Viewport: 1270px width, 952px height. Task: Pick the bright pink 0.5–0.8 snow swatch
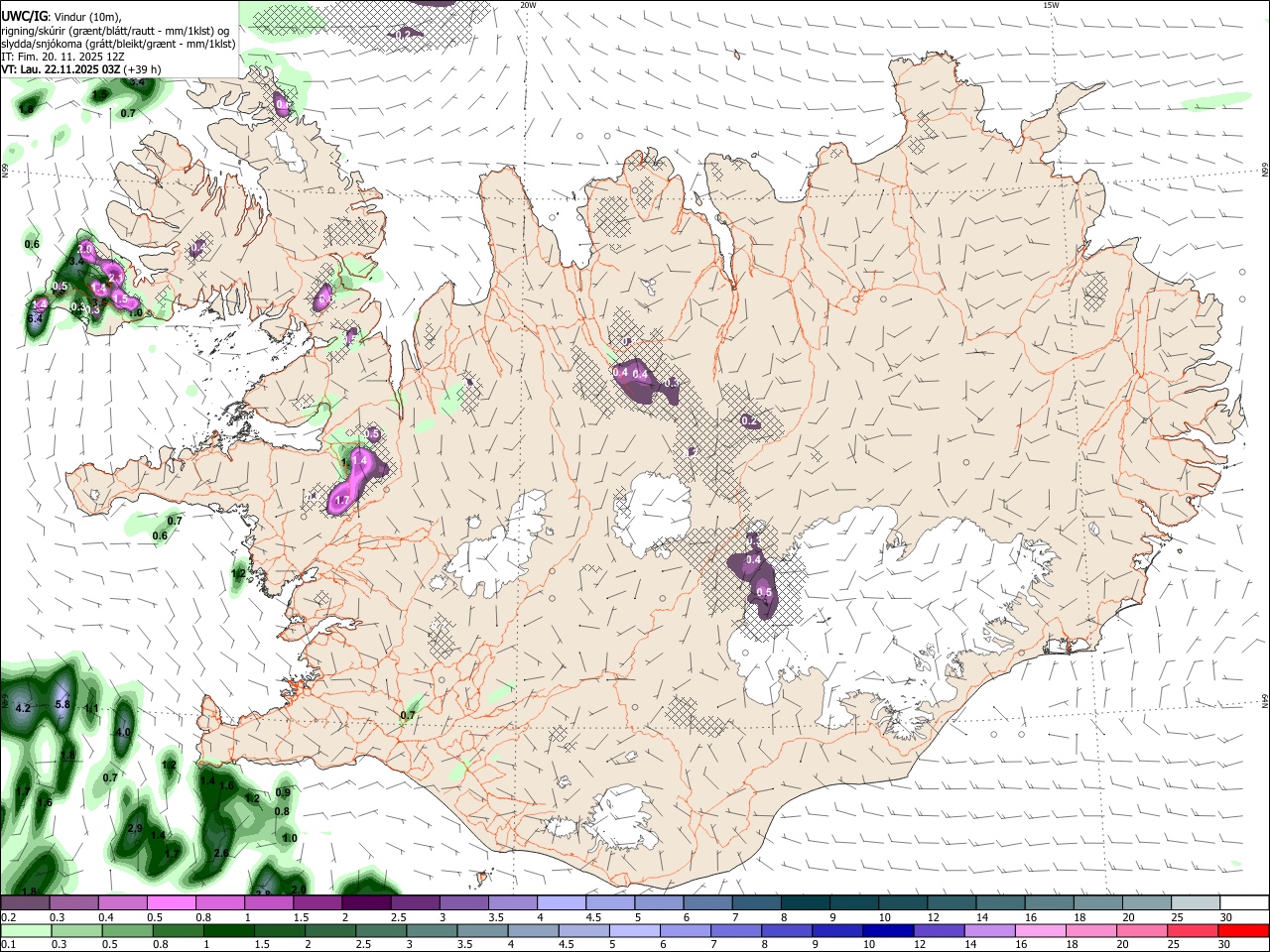coord(171,903)
